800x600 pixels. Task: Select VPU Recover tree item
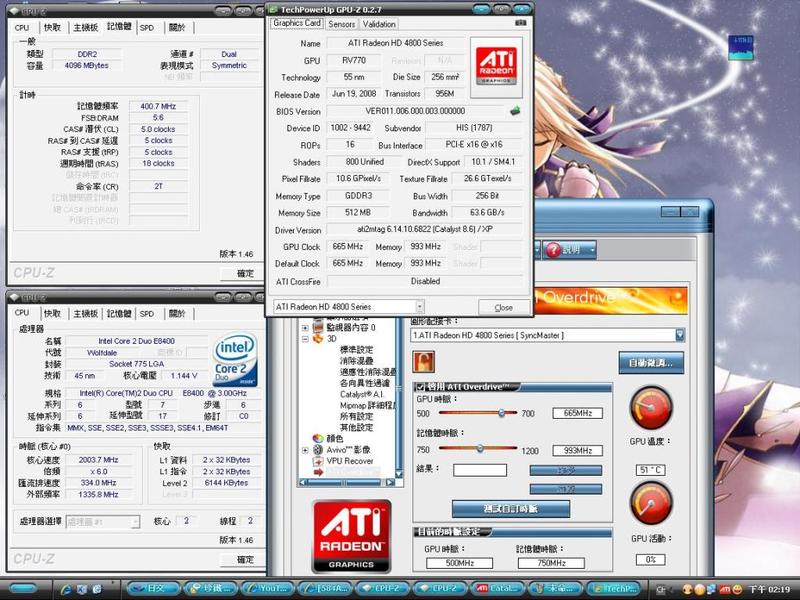coord(349,461)
